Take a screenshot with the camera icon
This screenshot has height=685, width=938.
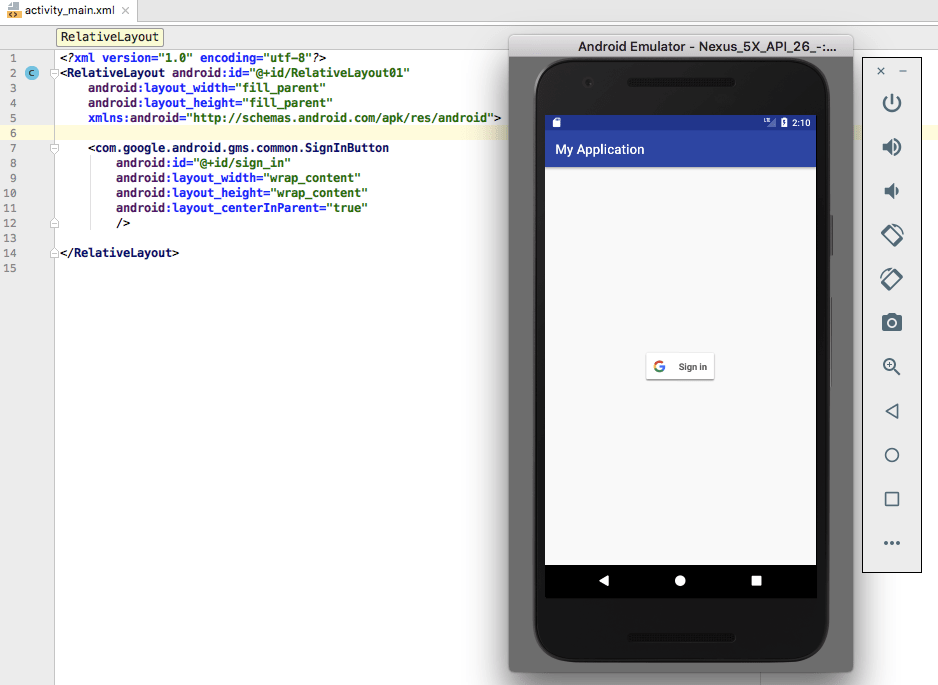pos(891,322)
